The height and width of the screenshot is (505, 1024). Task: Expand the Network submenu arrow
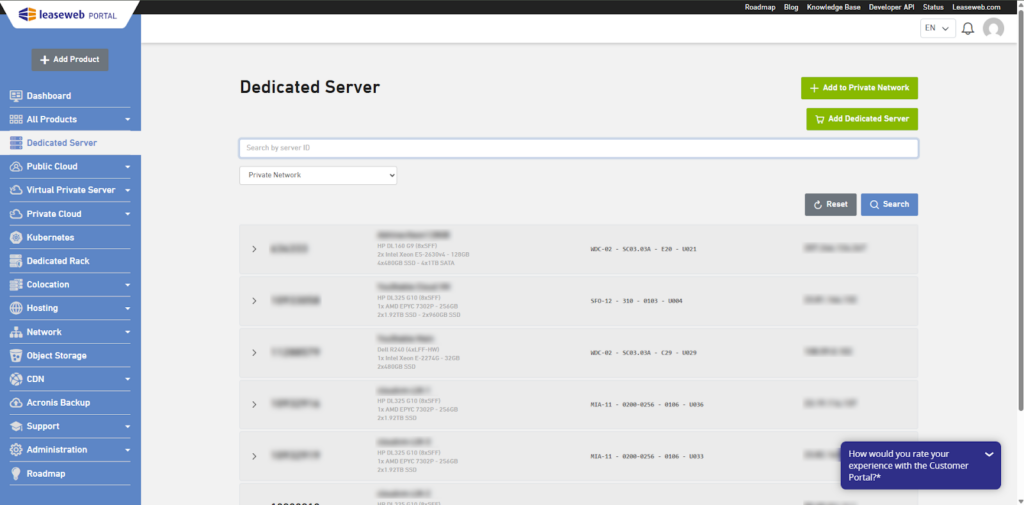point(128,332)
